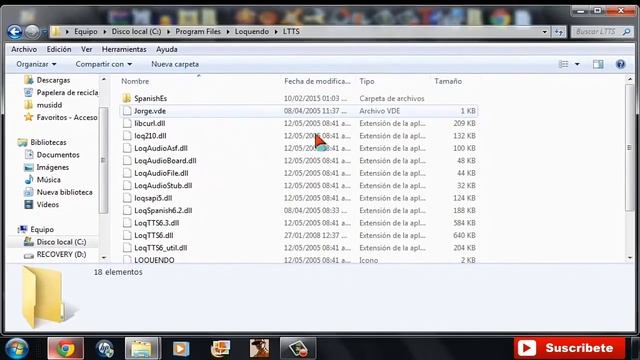Open the Imágenes library
640x360 pixels.
[x=52, y=167]
